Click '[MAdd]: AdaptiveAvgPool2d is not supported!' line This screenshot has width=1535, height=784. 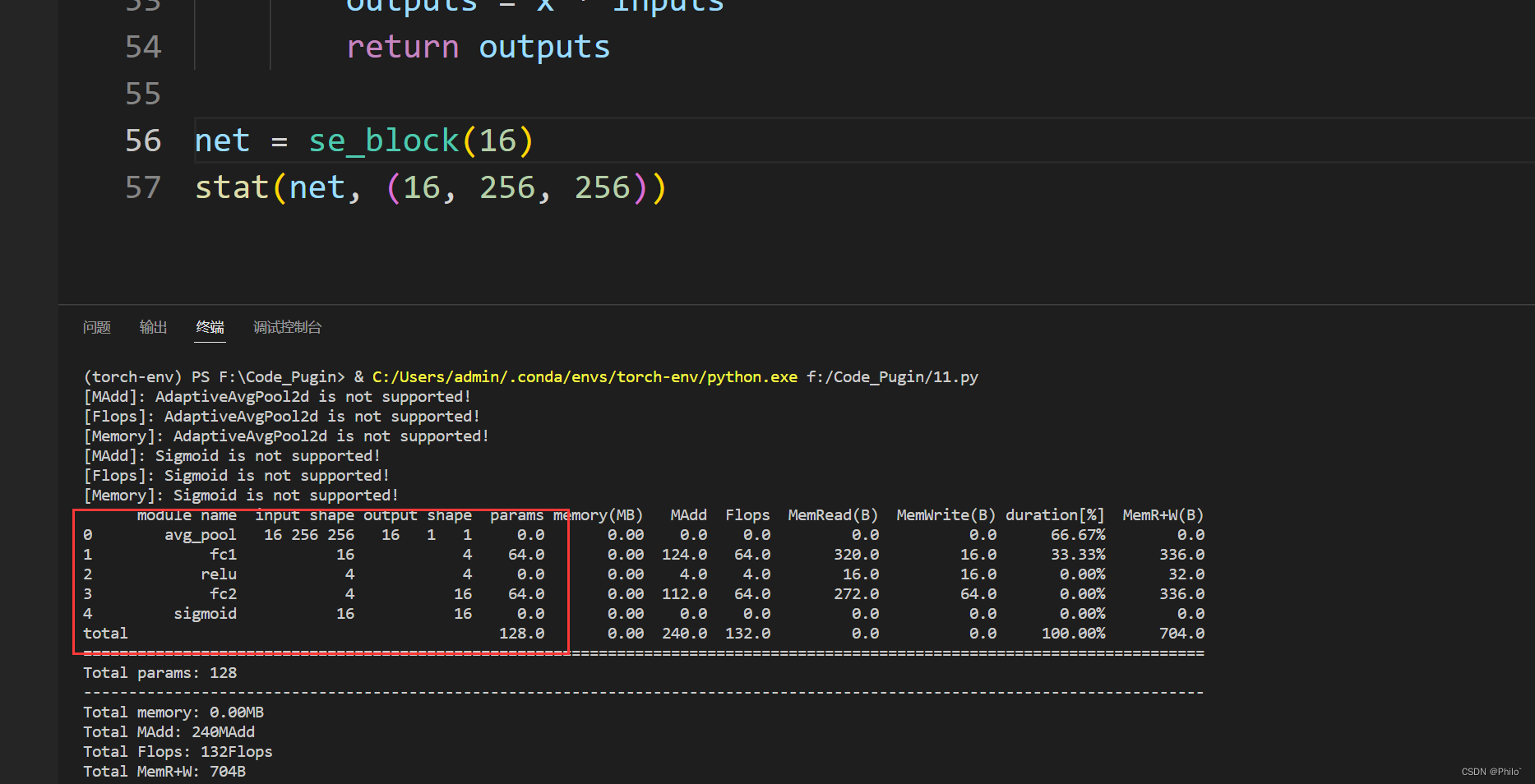(x=277, y=397)
